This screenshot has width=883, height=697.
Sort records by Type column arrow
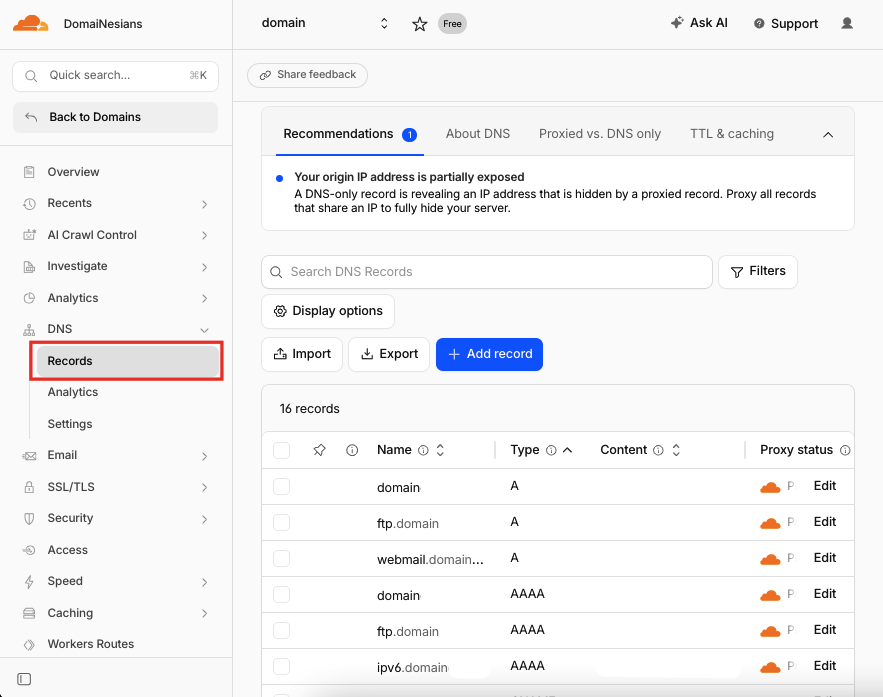pos(568,450)
